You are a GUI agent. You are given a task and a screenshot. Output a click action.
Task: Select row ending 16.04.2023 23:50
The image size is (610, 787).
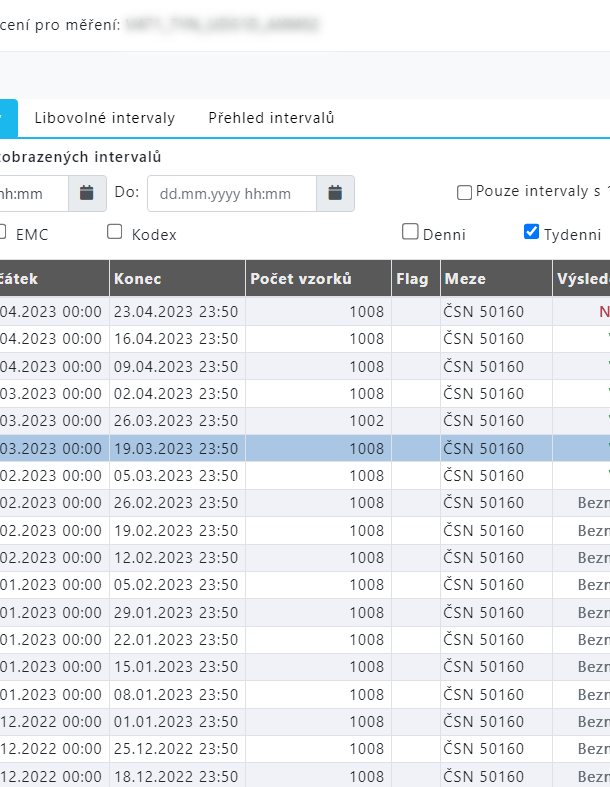click(305, 339)
